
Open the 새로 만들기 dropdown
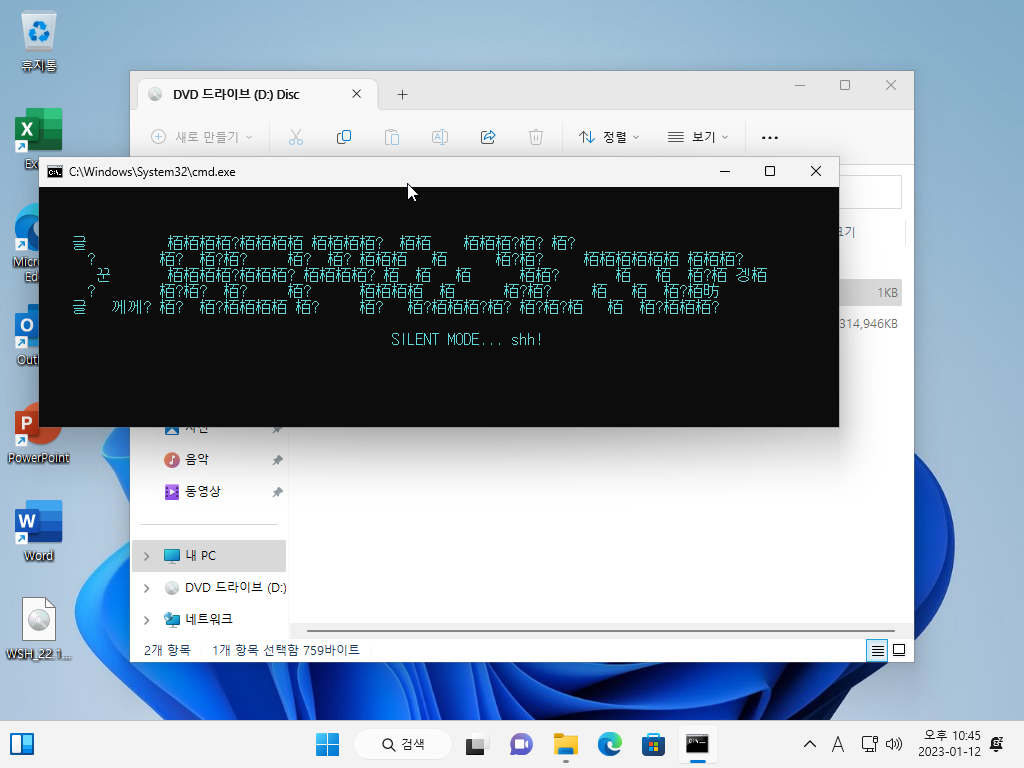pos(201,137)
